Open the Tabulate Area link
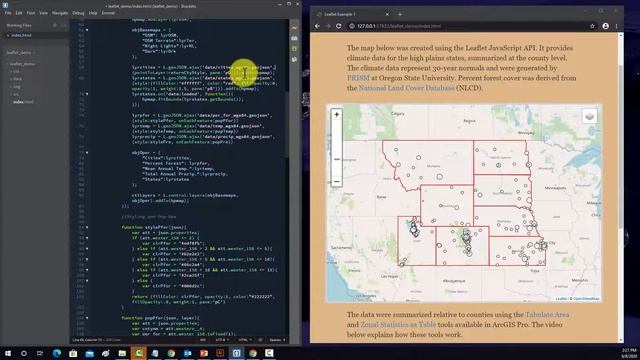This screenshot has height=360, width=640. coord(547,315)
